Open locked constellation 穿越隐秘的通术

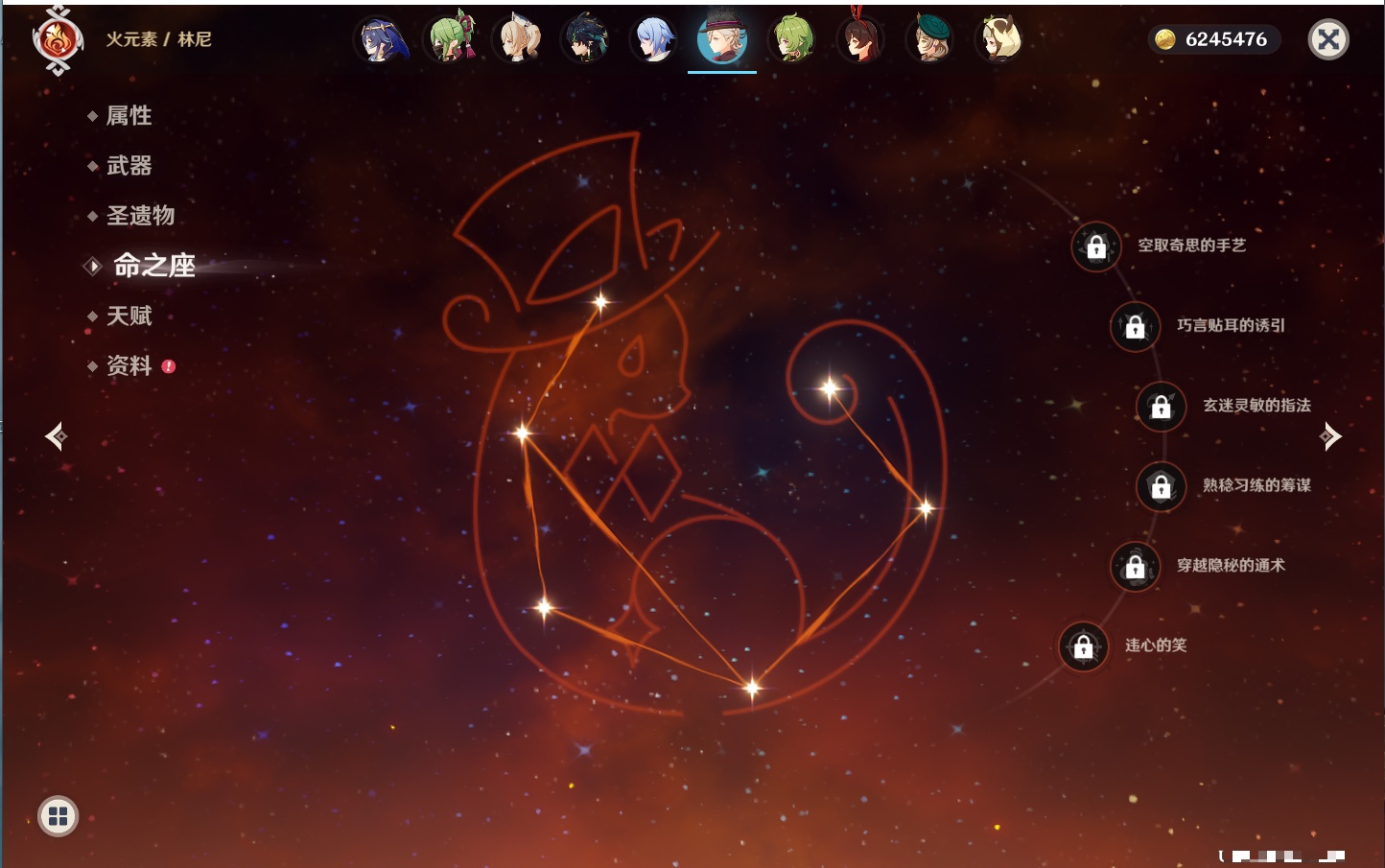1136,567
